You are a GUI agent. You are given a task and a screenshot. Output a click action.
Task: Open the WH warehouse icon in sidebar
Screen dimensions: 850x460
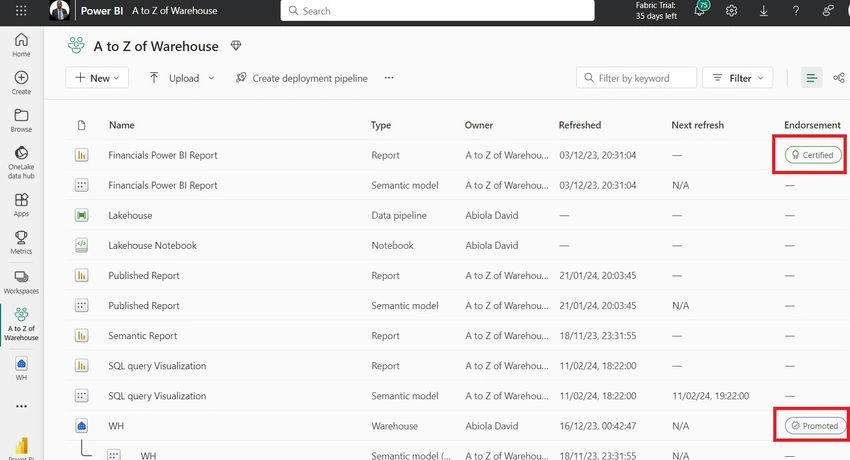[x=21, y=368]
